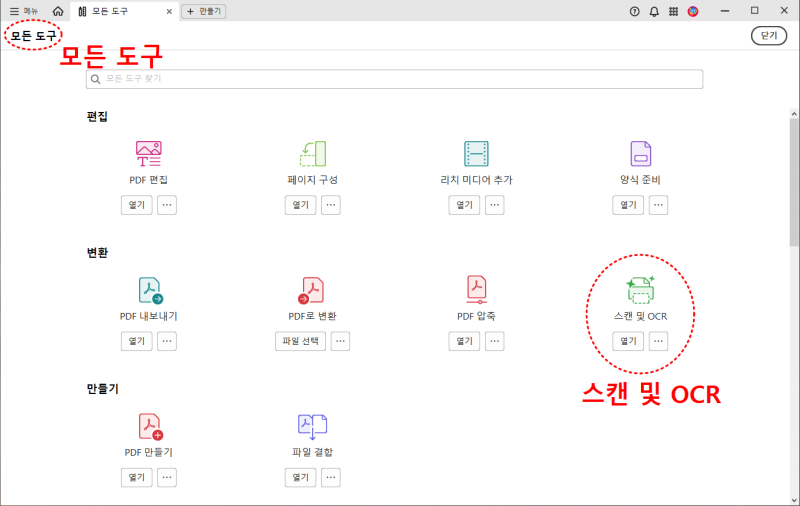
Task: Open more options for 리치 미디어 추가
Action: coord(494,205)
